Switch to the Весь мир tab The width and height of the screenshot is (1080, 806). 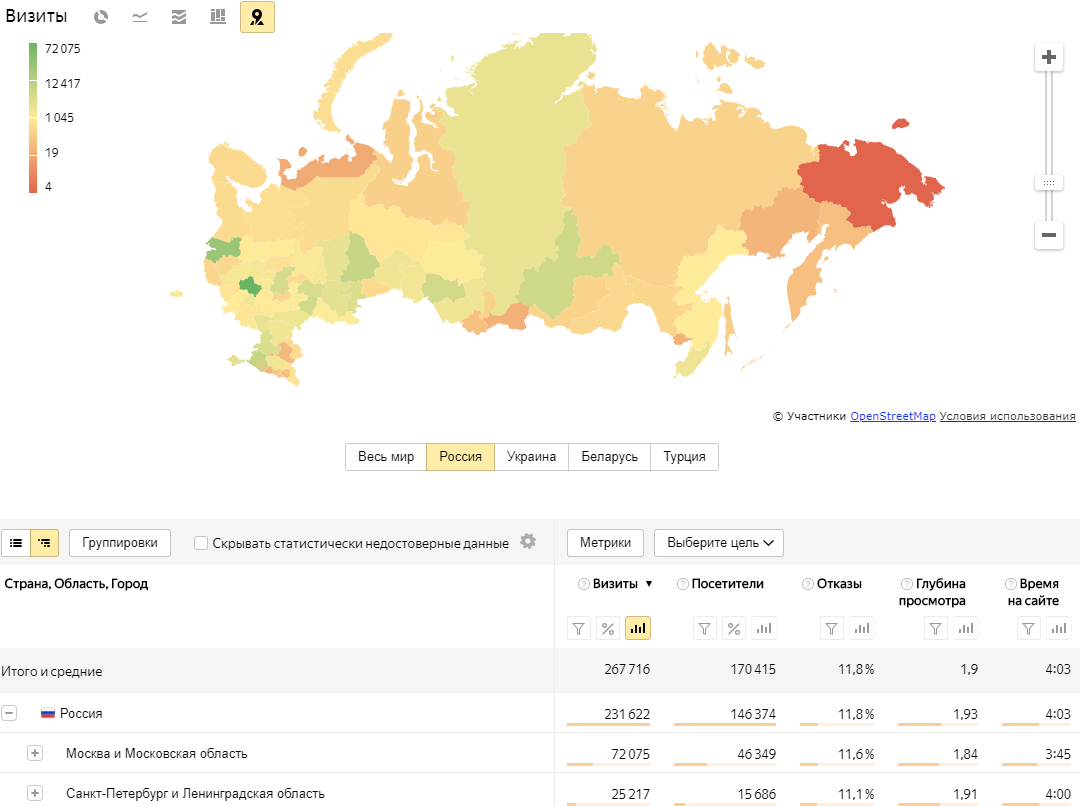click(x=385, y=457)
